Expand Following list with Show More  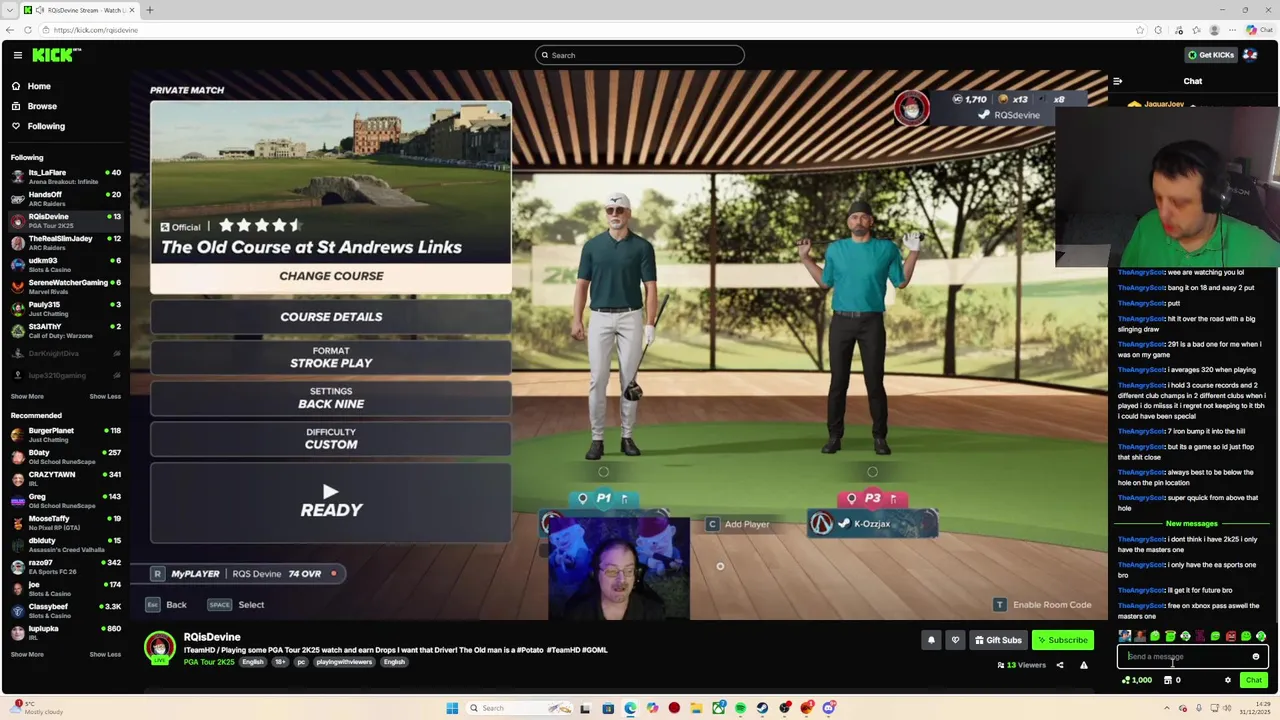27,396
